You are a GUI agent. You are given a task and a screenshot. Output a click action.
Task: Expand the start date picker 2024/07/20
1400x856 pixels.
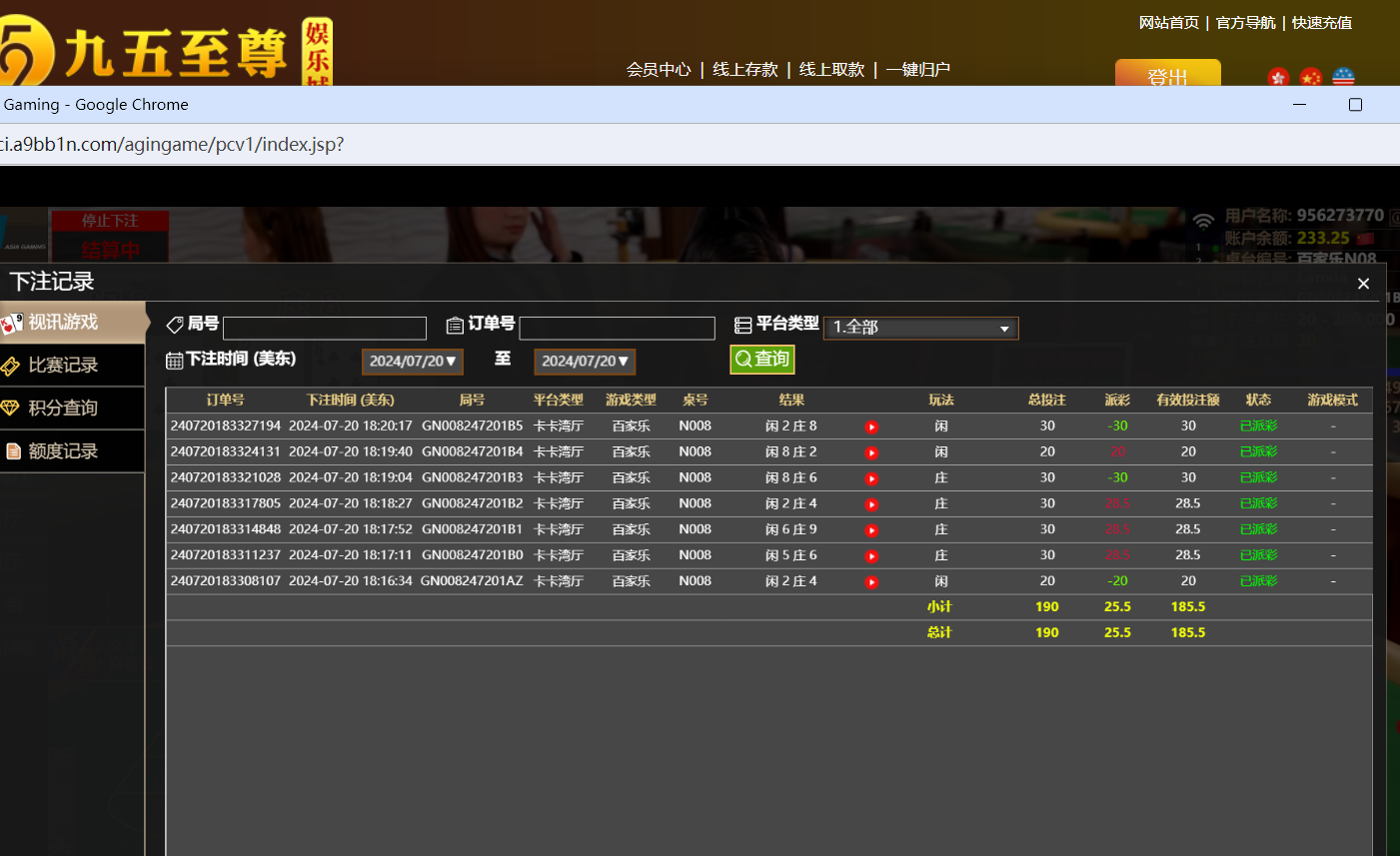pos(413,362)
